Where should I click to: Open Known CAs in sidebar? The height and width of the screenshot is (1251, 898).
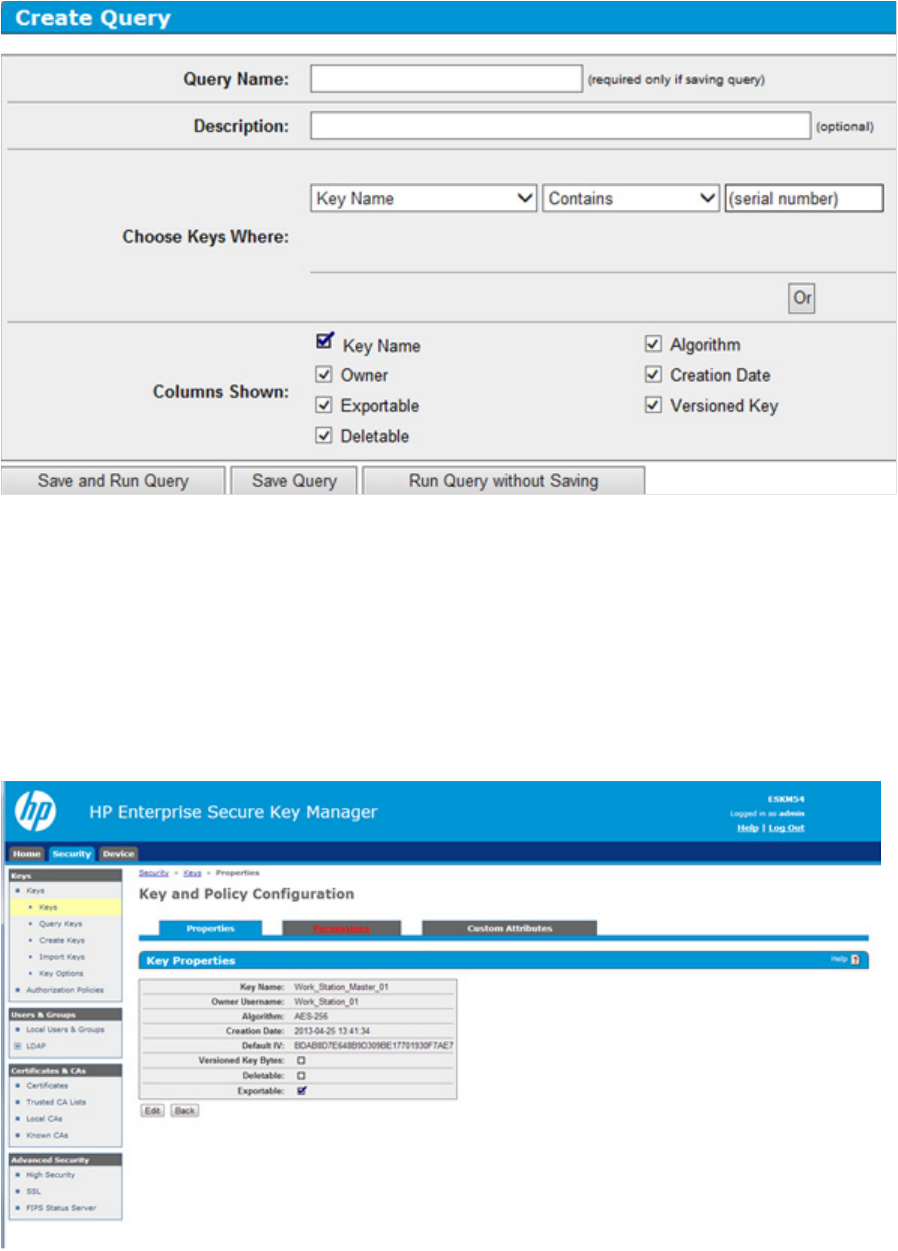pyautogui.click(x=45, y=1135)
